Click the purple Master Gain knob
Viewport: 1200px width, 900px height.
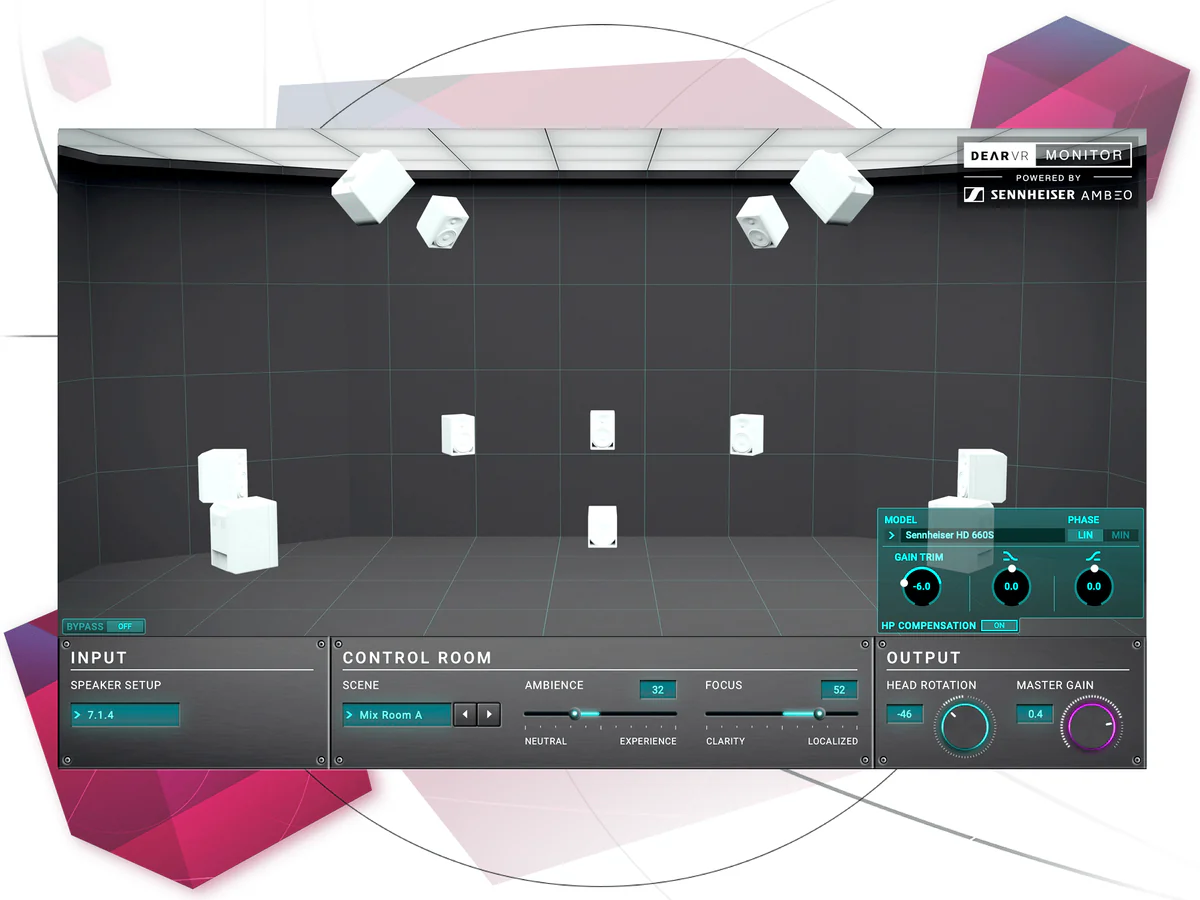click(1091, 726)
